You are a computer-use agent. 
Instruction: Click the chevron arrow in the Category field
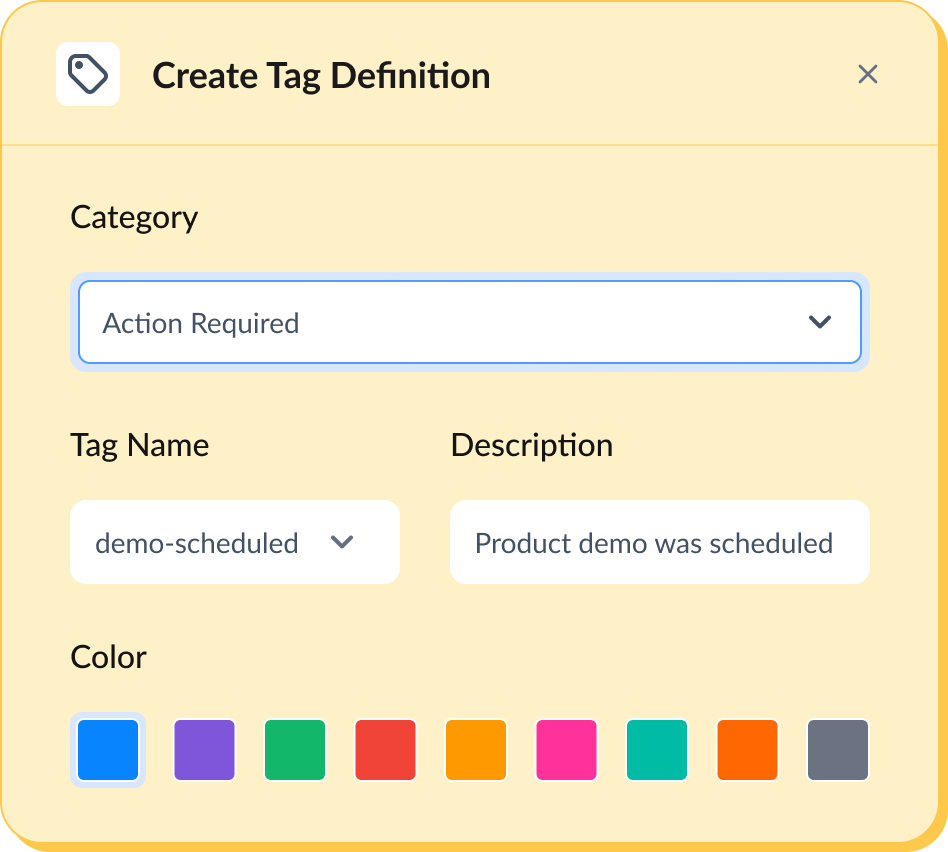[820, 322]
